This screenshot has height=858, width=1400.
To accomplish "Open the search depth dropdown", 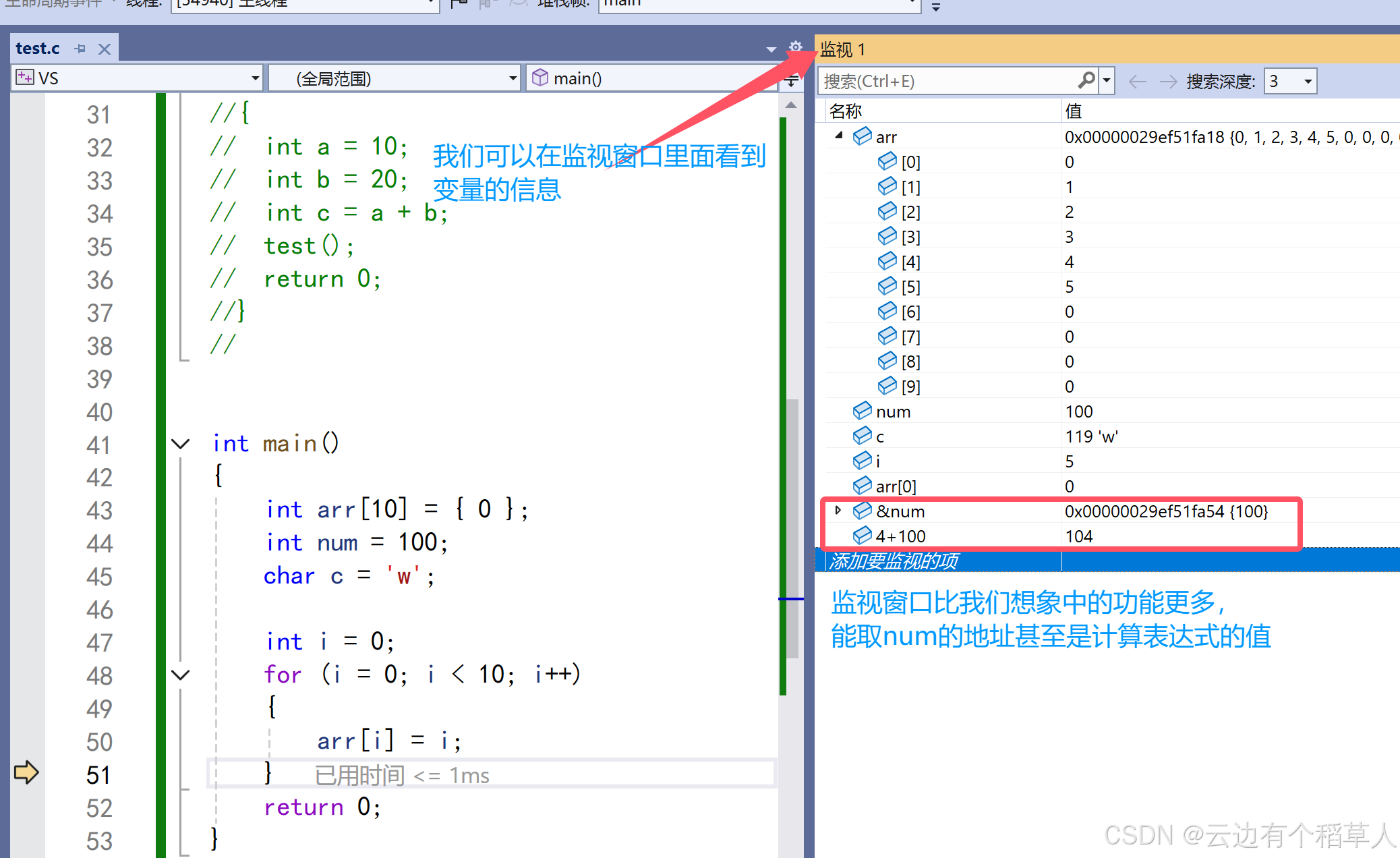I will point(1308,82).
